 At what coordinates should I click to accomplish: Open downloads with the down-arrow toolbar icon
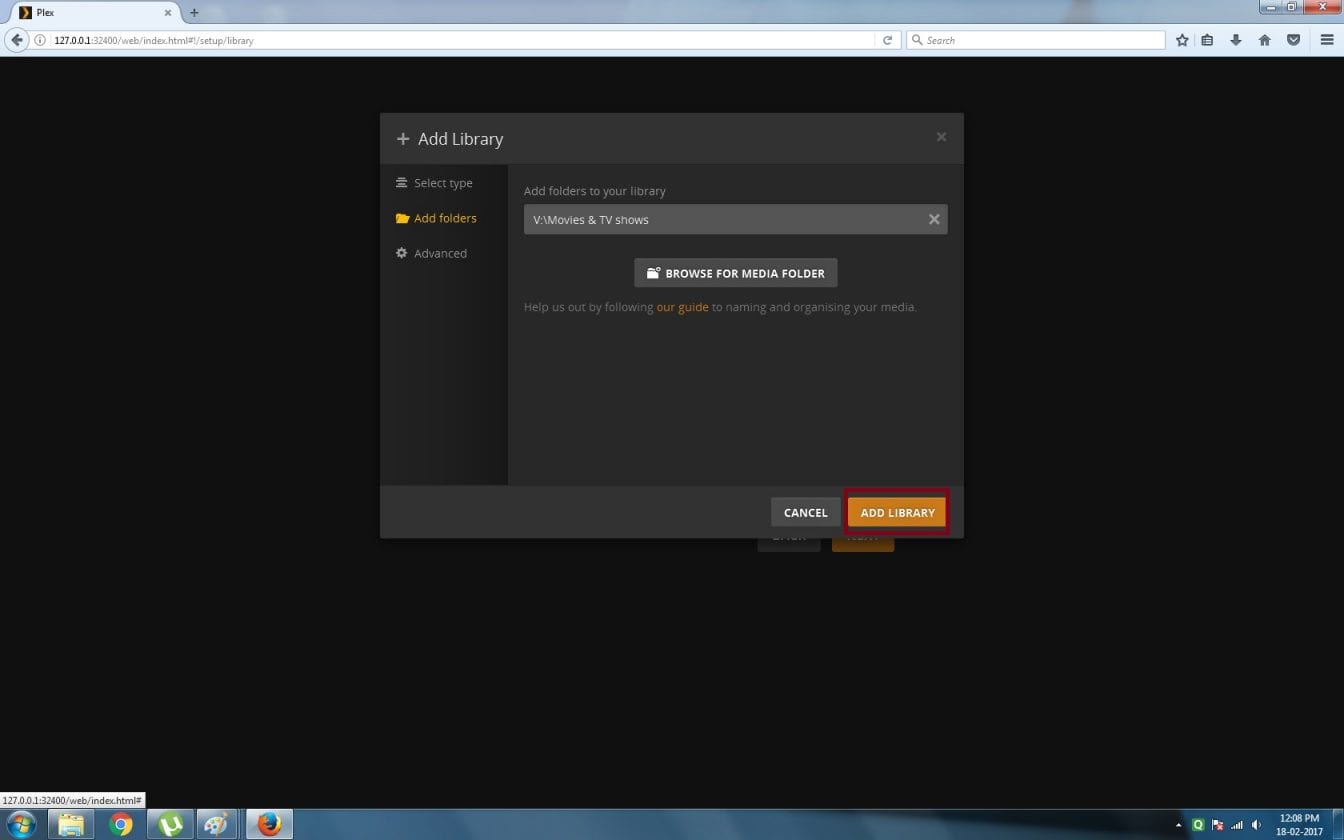[1237, 40]
